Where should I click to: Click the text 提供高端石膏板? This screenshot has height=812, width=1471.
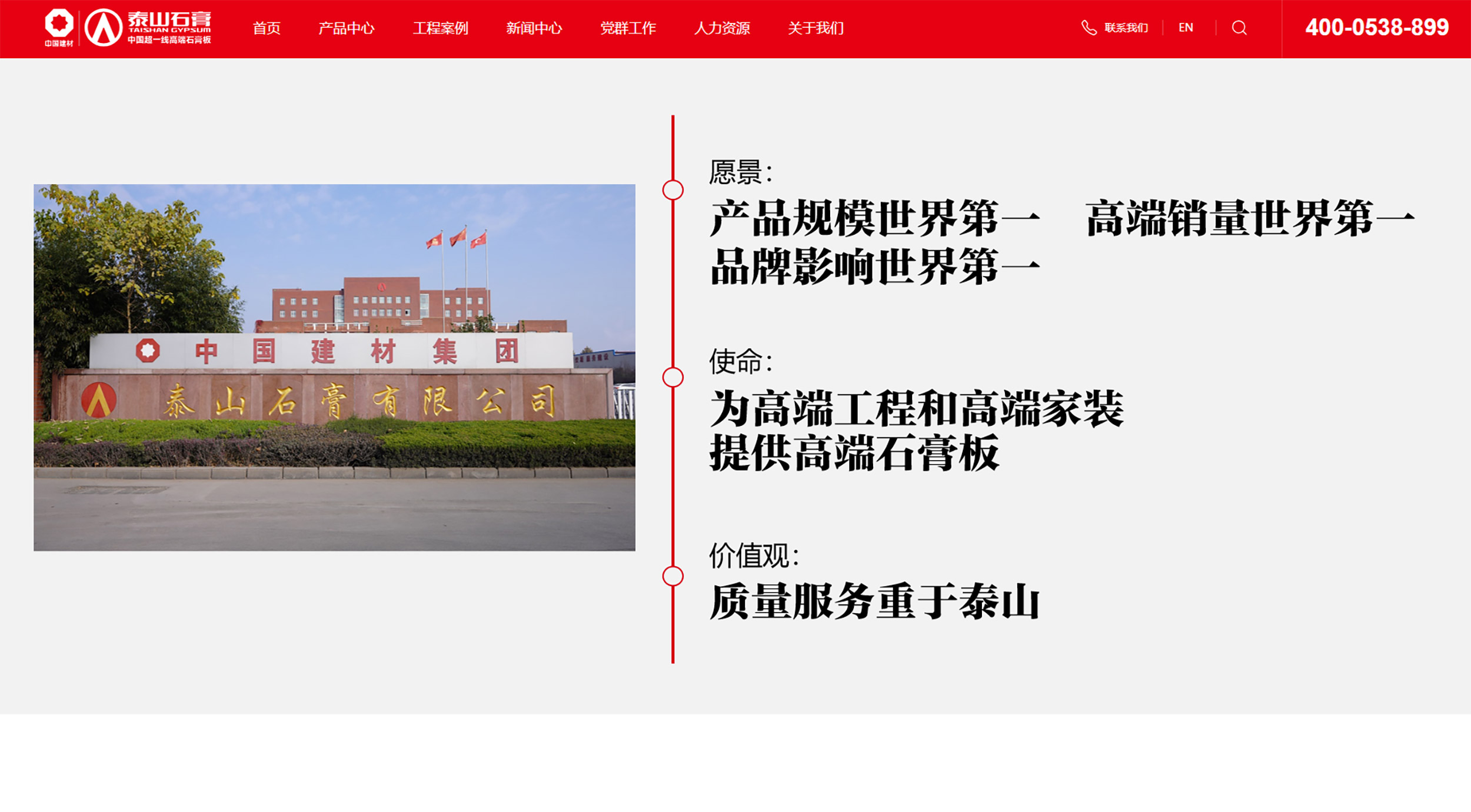(x=854, y=453)
